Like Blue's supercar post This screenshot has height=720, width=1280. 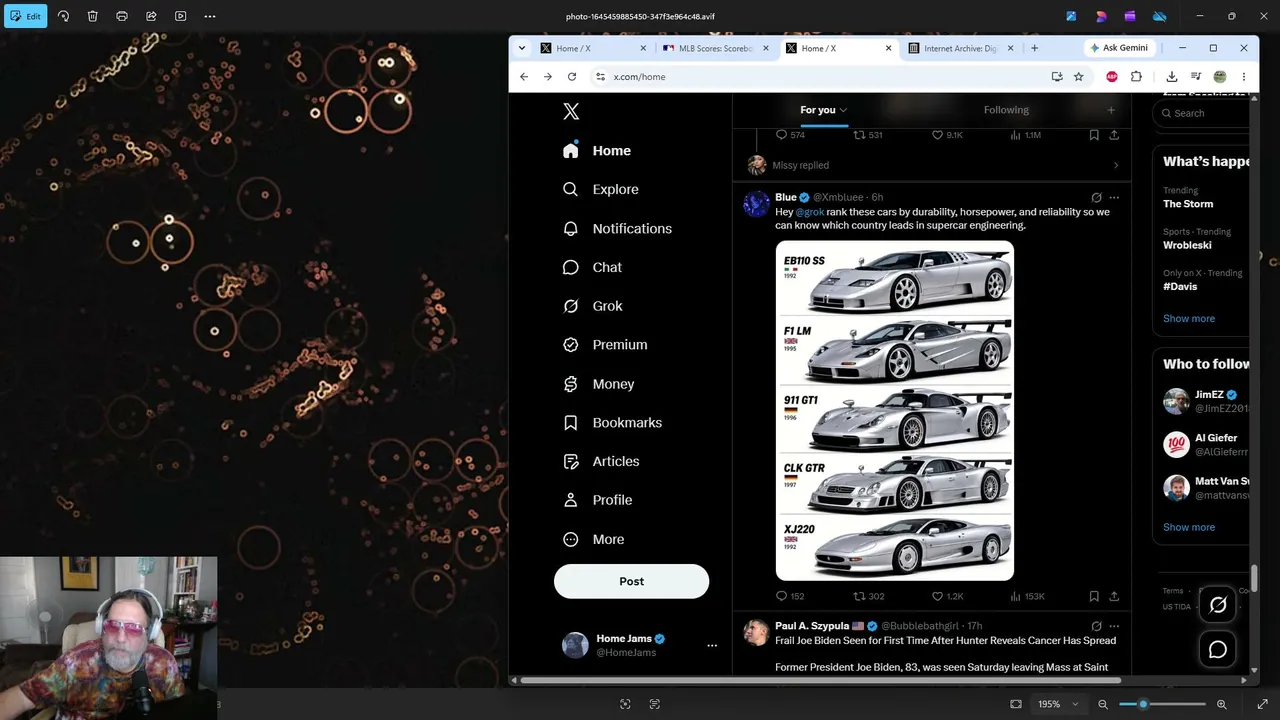pos(947,597)
